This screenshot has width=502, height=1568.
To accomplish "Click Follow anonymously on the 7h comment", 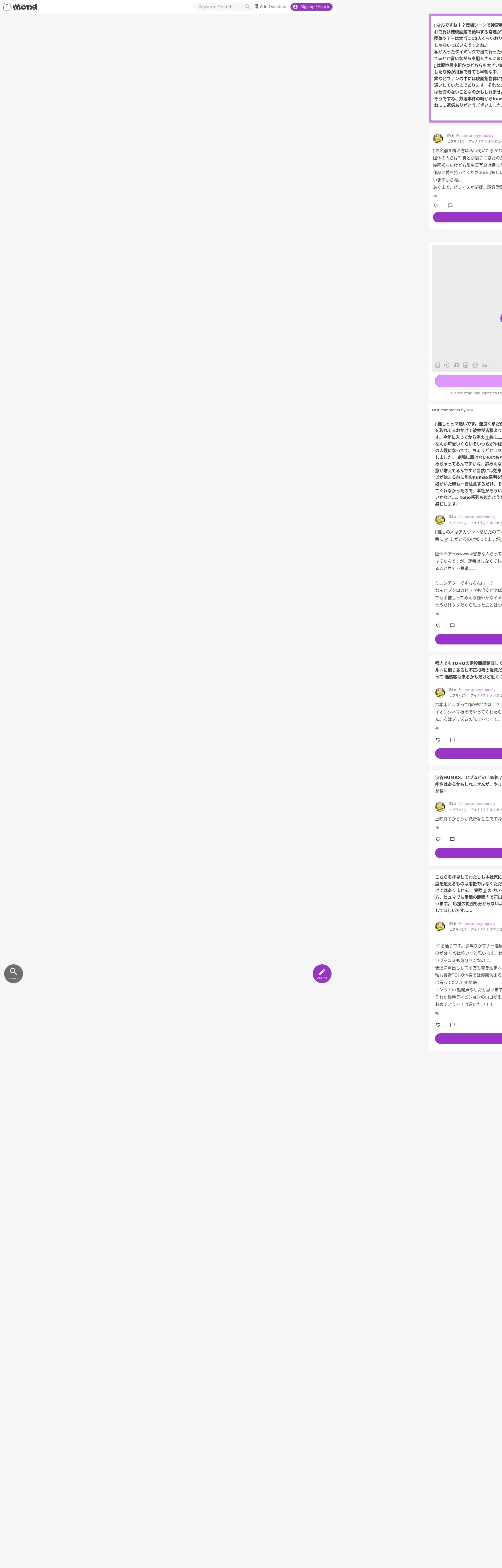I will click(x=477, y=804).
